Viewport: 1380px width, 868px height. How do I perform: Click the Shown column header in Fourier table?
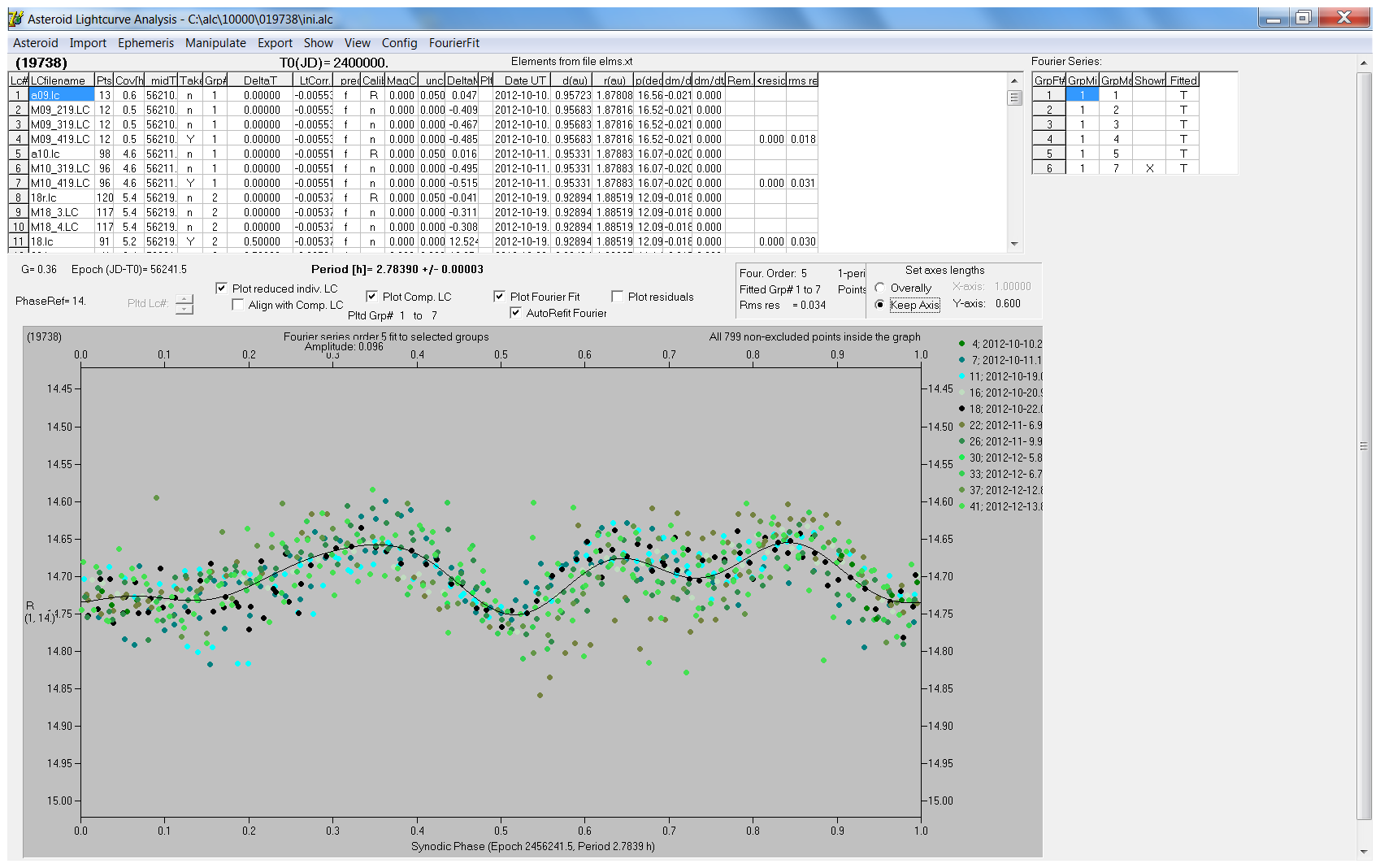1149,80
